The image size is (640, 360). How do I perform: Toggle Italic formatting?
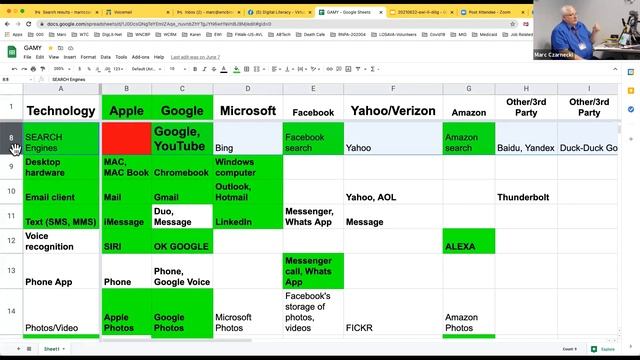[x=204, y=69]
